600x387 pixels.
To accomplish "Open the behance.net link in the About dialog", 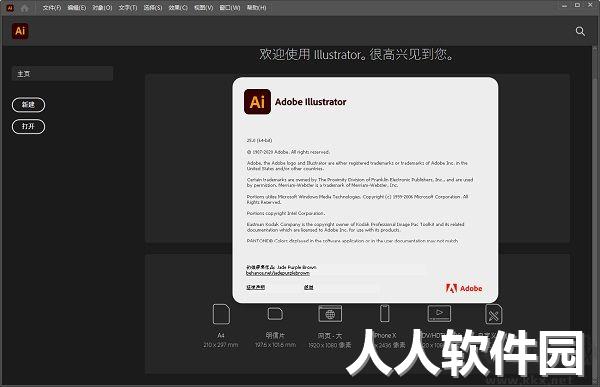I will click(x=278, y=273).
